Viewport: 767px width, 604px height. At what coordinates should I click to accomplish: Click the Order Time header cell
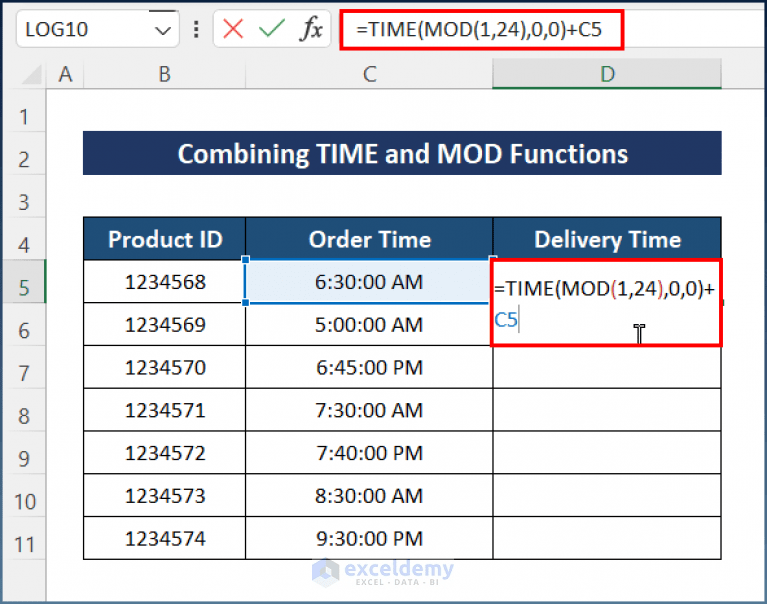[369, 239]
